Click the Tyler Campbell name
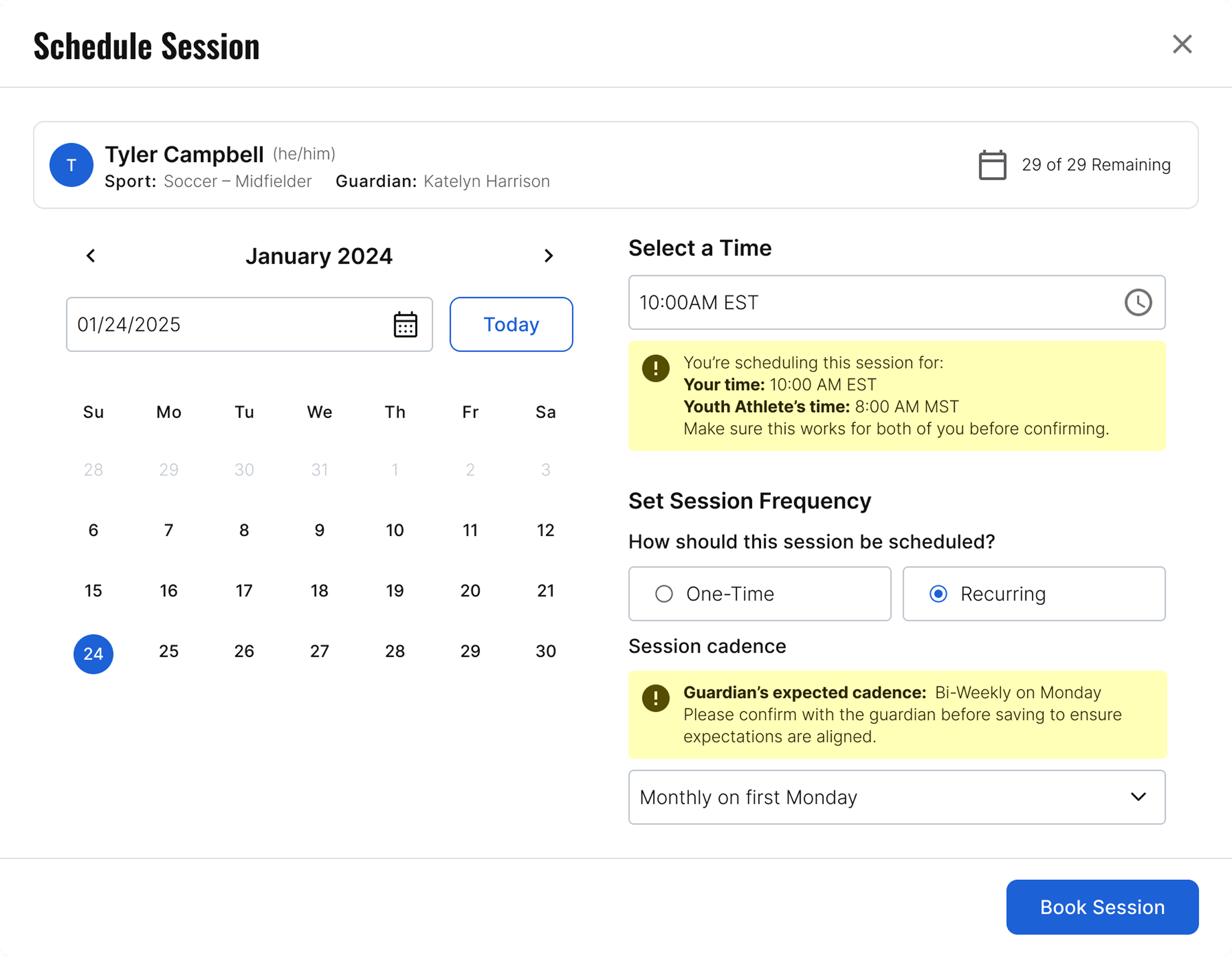1232x957 pixels. [184, 154]
